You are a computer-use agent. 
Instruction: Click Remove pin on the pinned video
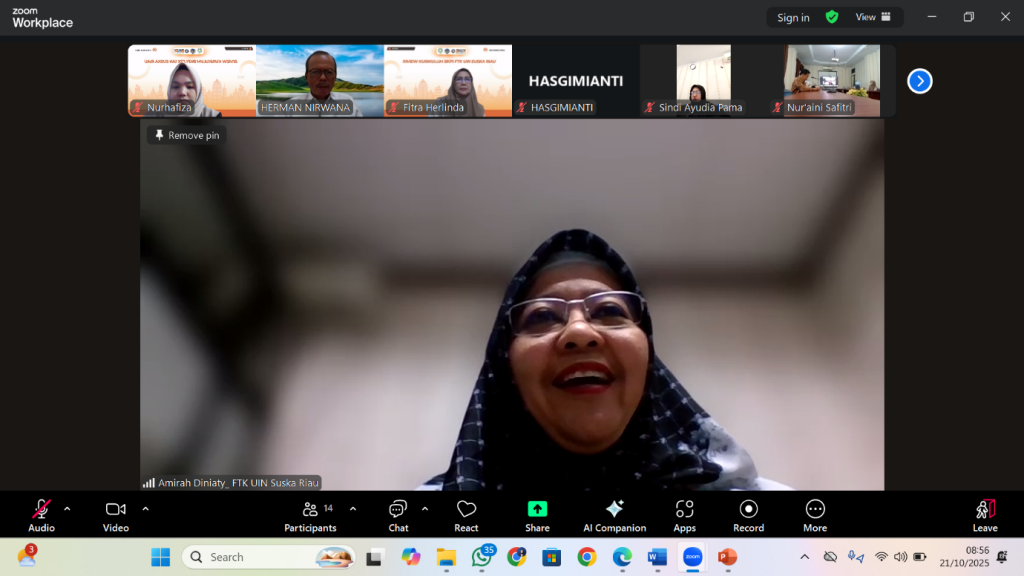187,135
